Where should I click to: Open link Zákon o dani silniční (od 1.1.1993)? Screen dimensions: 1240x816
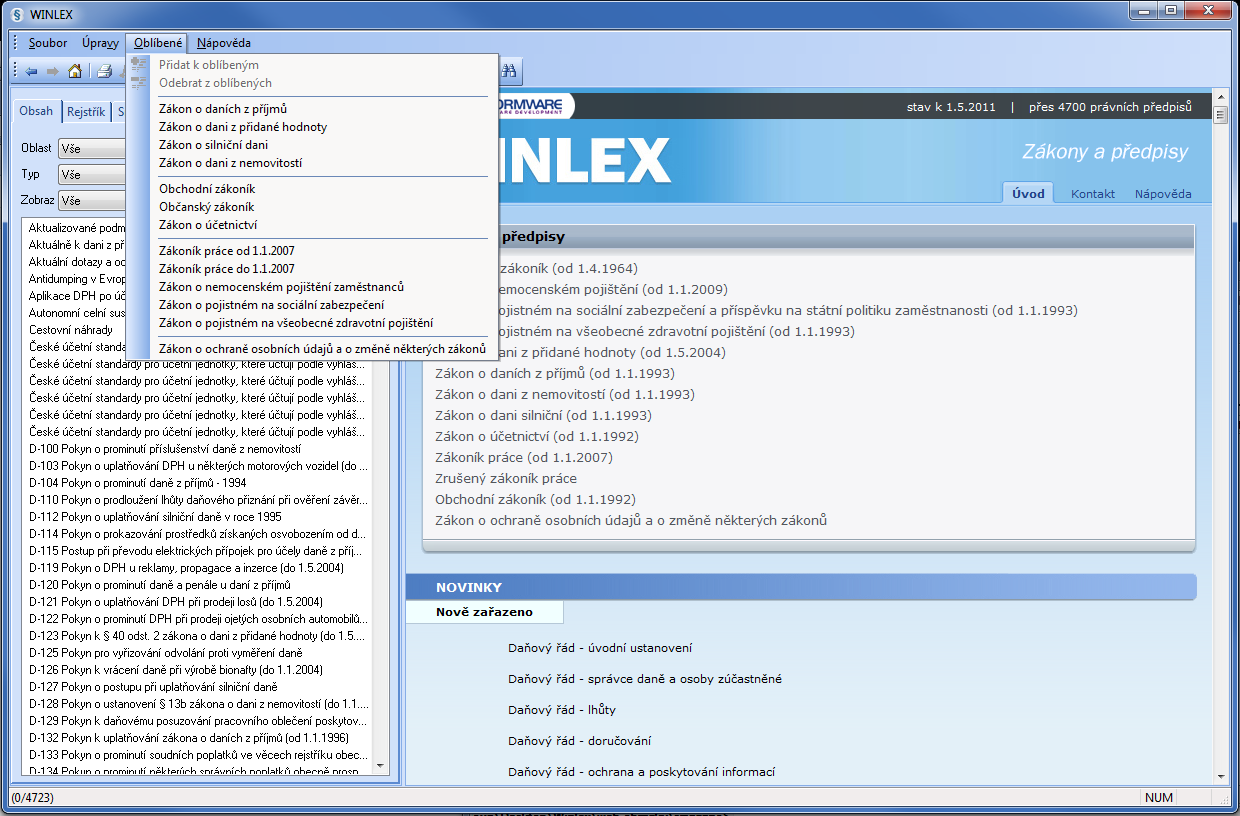[543, 415]
